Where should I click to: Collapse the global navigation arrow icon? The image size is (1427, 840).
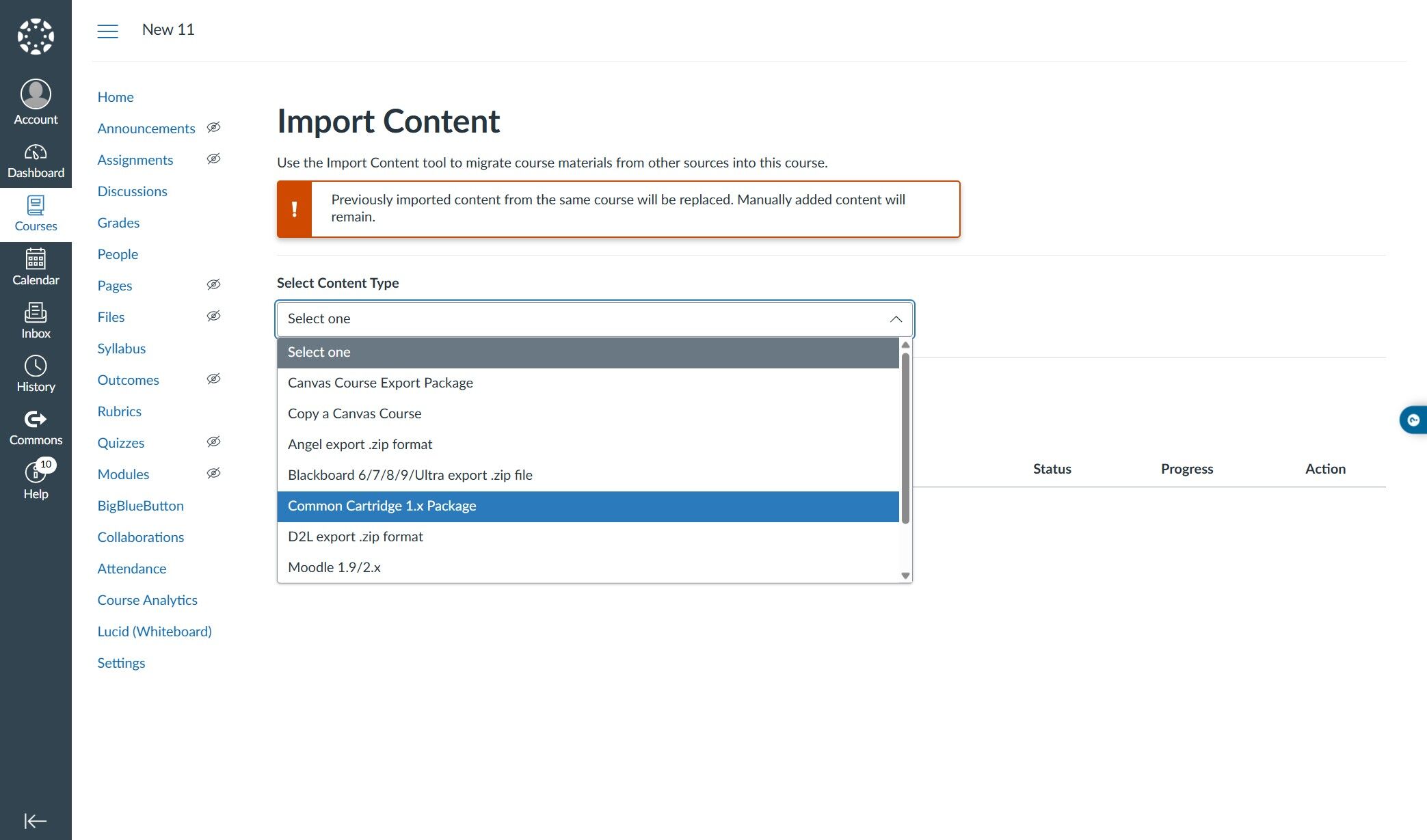click(35, 820)
